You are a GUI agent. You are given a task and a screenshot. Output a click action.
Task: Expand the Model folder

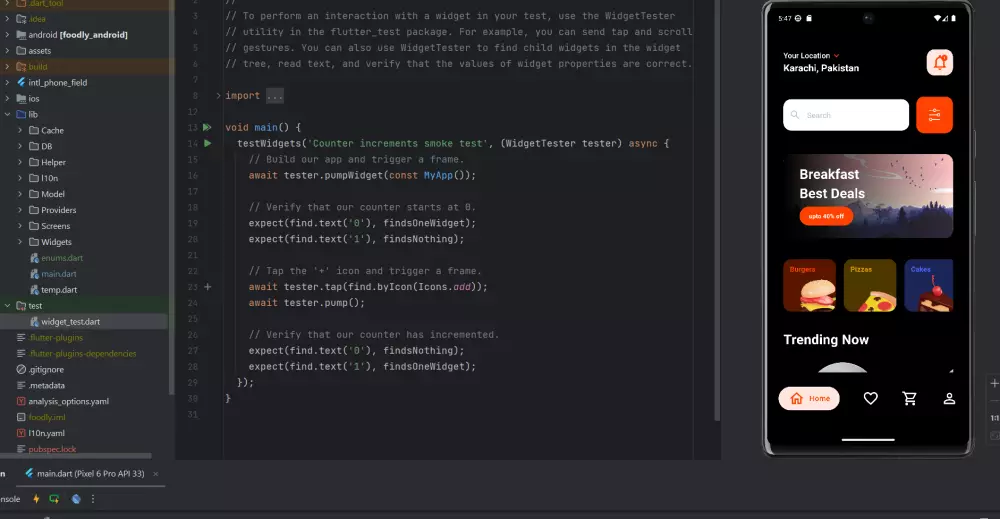point(20,194)
